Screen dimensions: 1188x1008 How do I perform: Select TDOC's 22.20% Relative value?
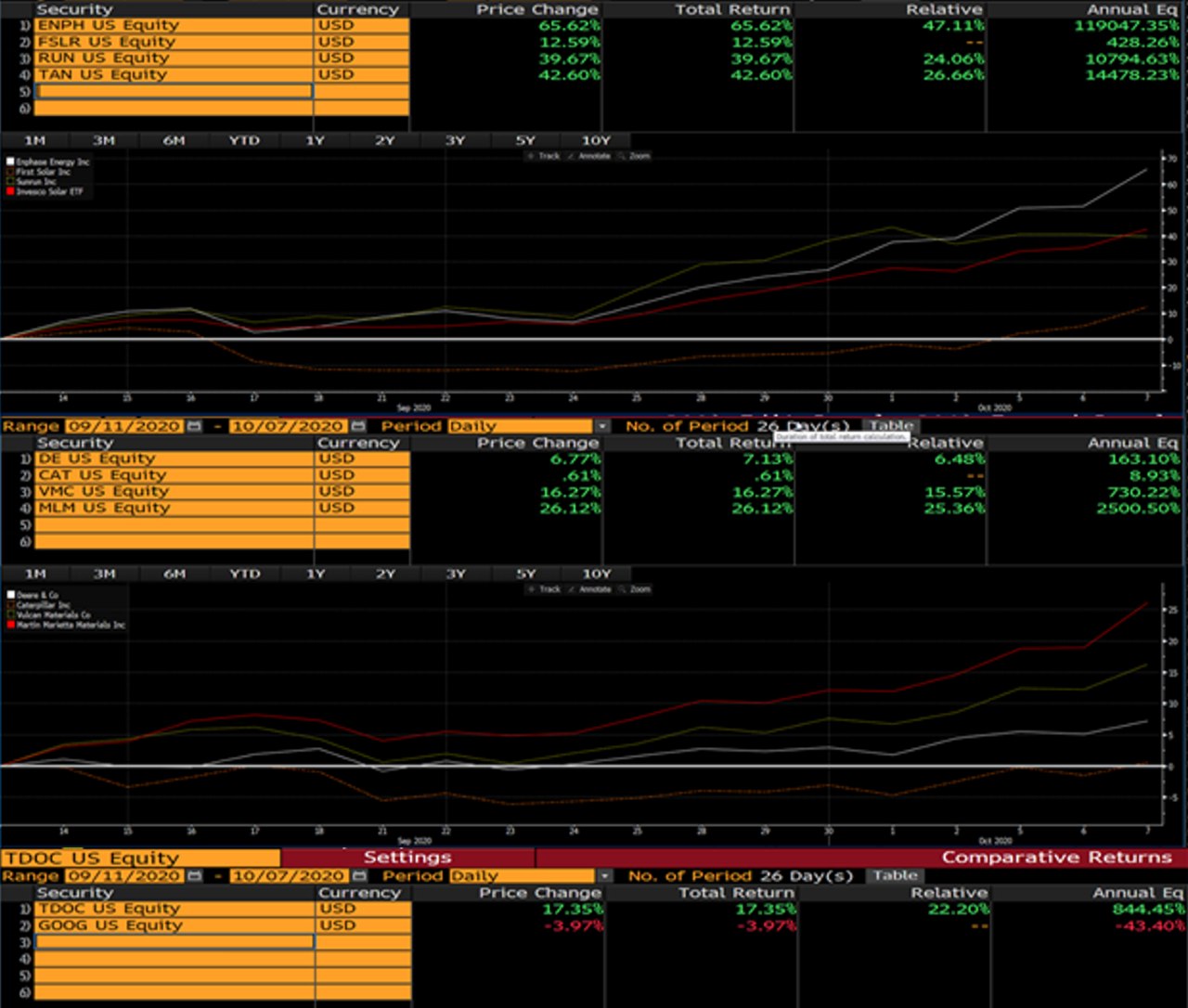(x=958, y=909)
